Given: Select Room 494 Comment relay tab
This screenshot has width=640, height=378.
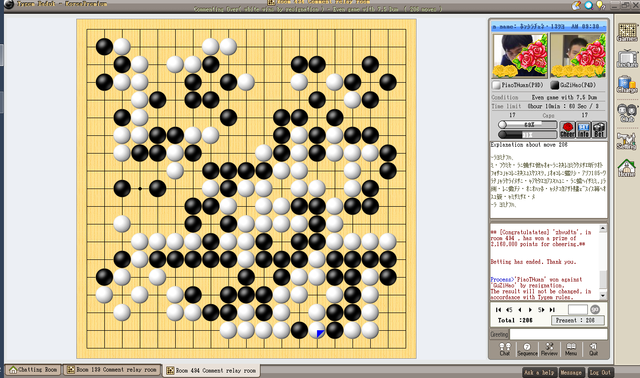Looking at the screenshot, I should [211, 371].
